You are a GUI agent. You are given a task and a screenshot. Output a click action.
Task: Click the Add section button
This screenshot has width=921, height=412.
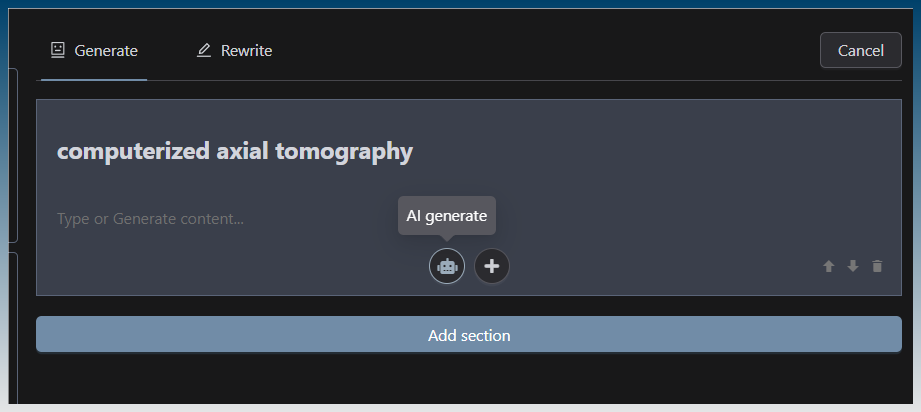click(469, 335)
